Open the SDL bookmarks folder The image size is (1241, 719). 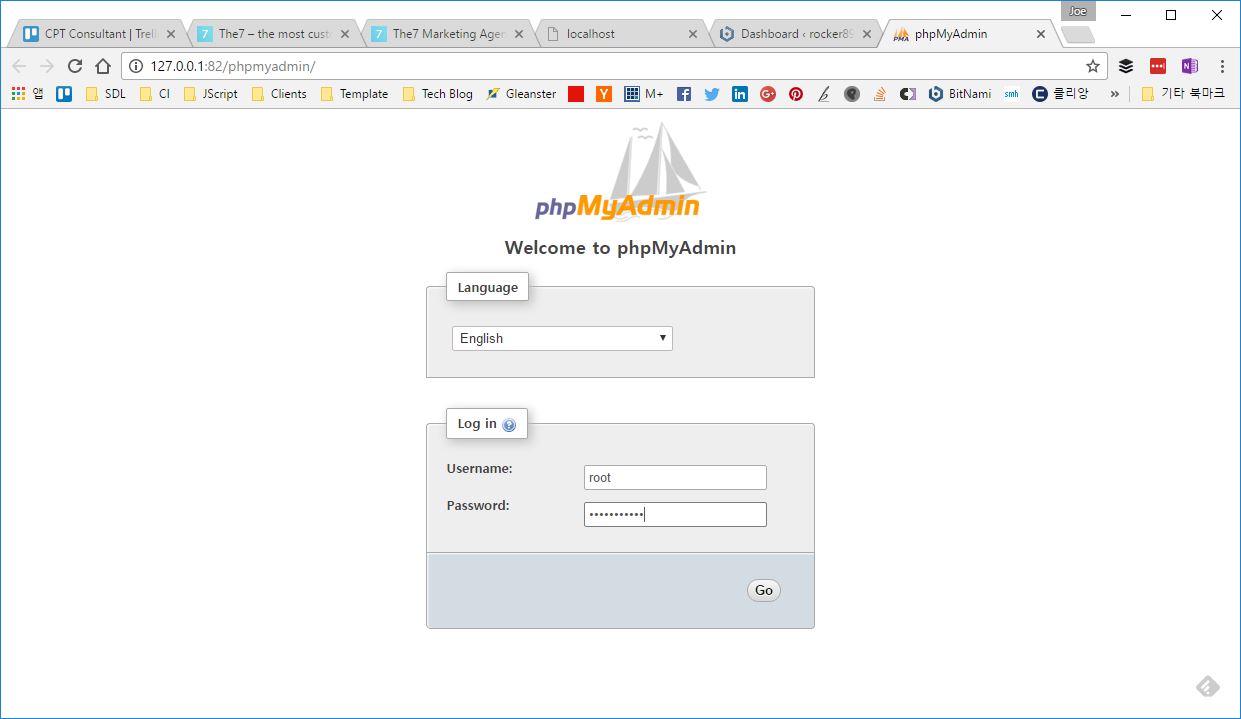pos(105,94)
